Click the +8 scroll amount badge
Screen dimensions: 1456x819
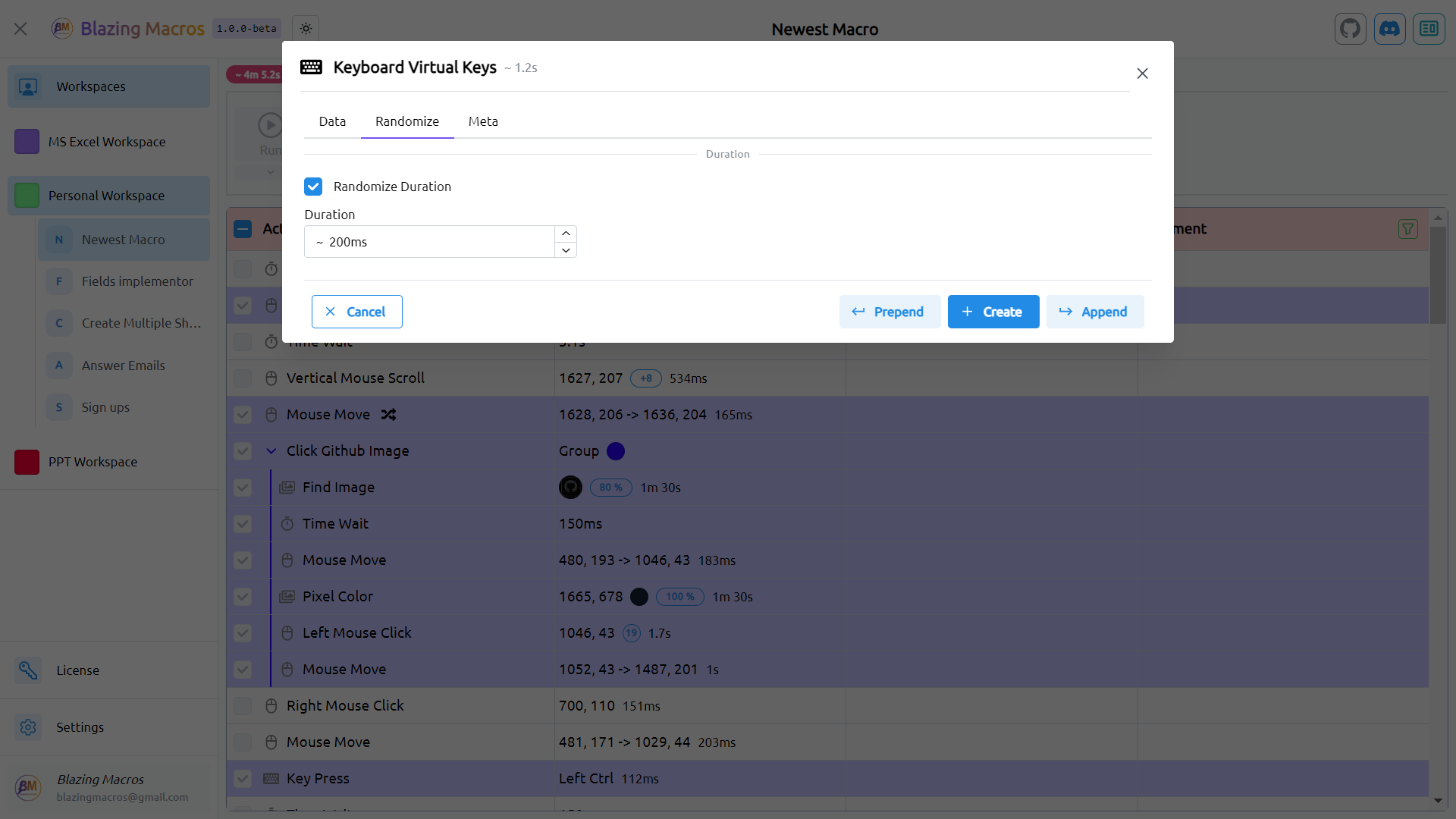pyautogui.click(x=646, y=378)
